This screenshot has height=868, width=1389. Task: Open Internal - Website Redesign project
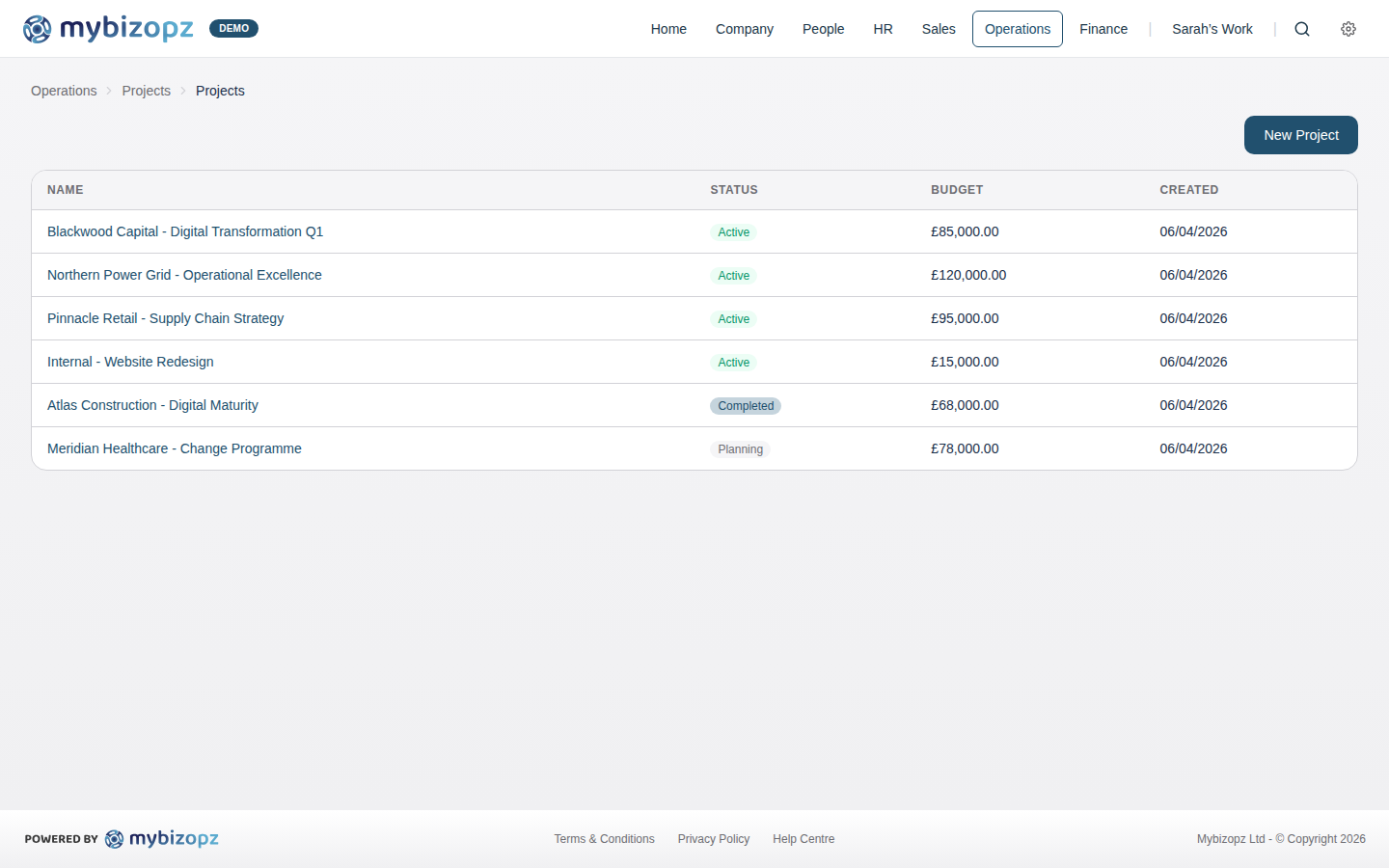click(130, 362)
